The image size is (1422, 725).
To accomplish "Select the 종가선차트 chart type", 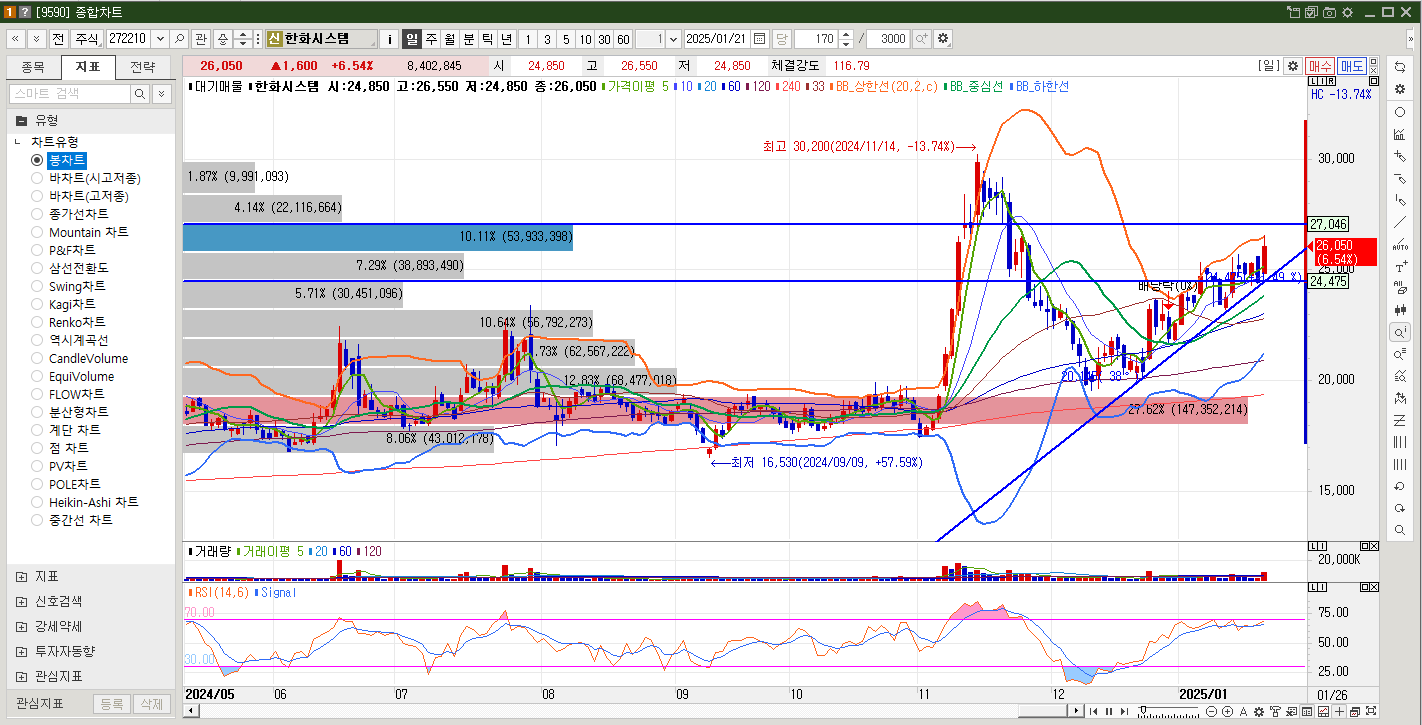I will coord(37,214).
